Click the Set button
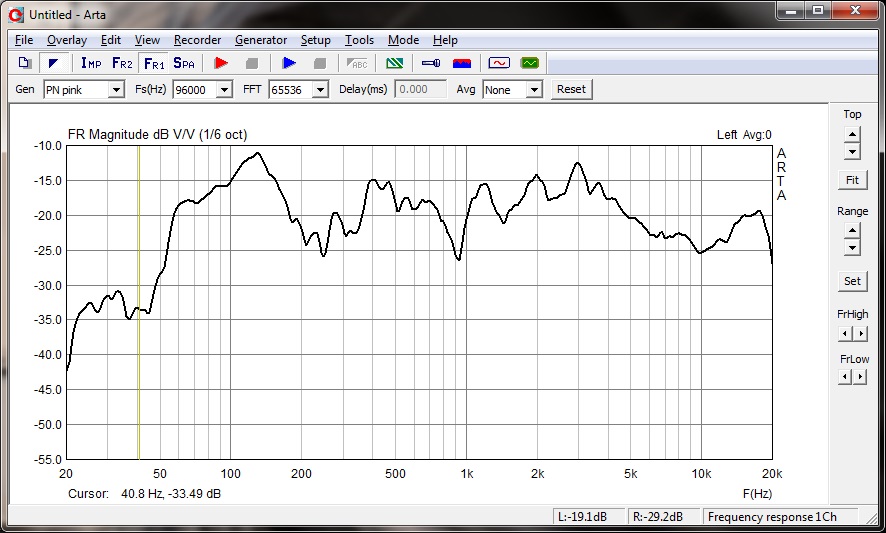Screen dimensions: 886x533 pos(852,281)
